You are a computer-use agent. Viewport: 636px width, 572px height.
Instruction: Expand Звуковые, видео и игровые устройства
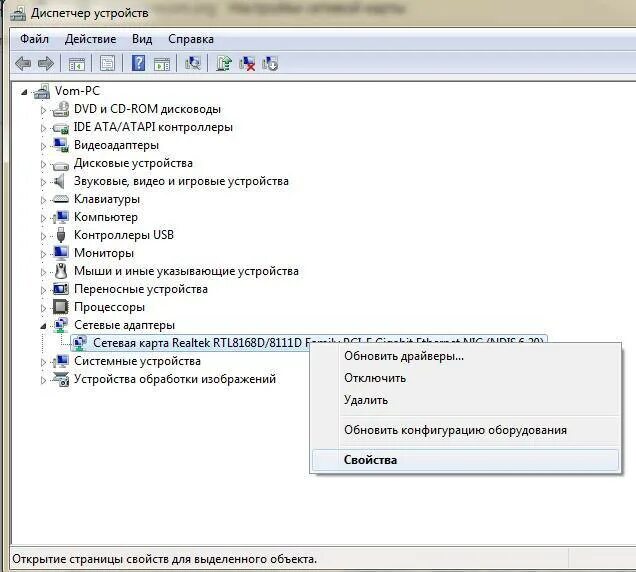pos(43,182)
